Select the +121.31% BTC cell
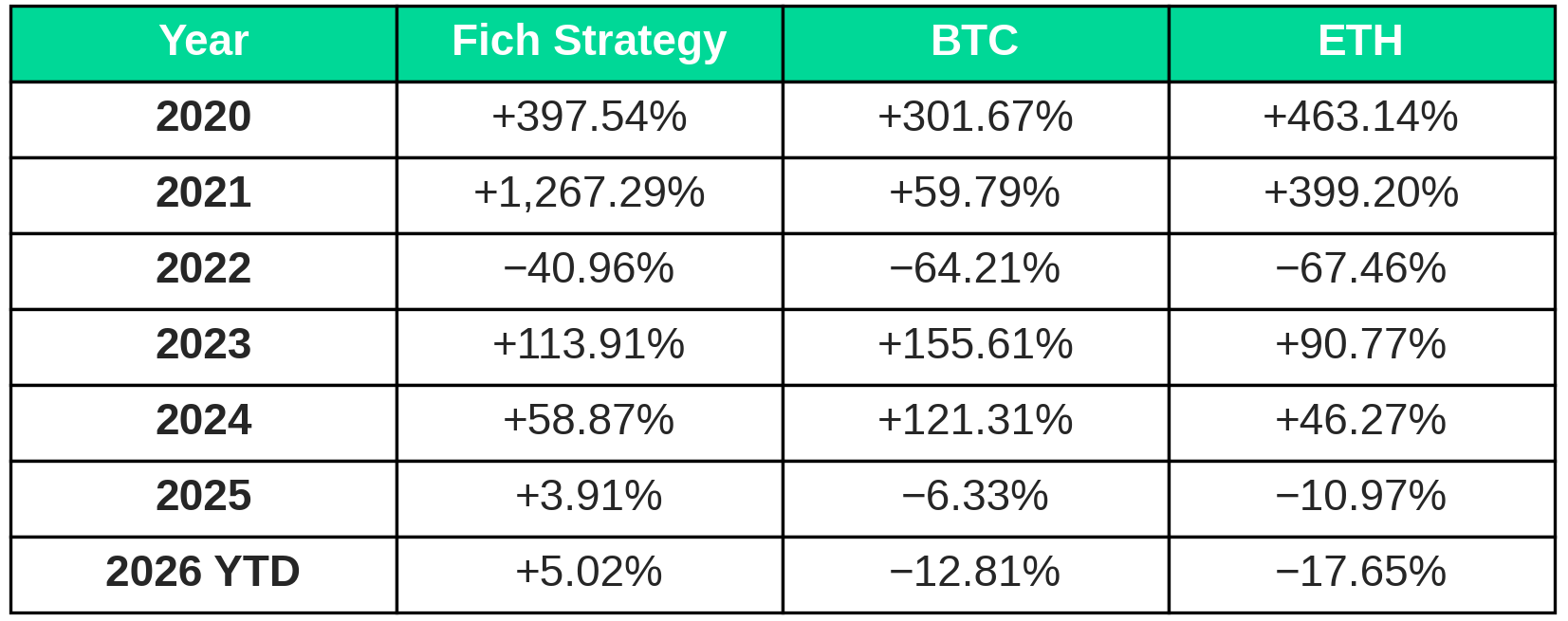The width and height of the screenshot is (1568, 621). (x=975, y=423)
